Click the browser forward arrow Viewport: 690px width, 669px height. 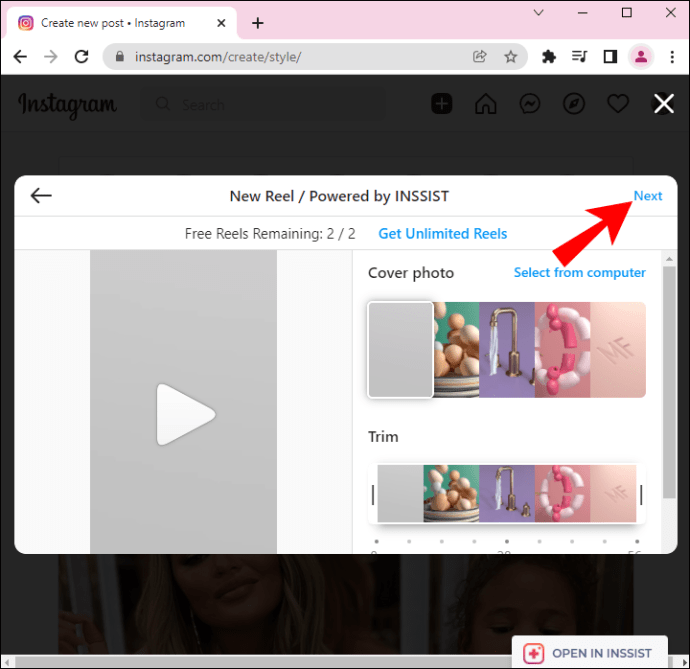pos(51,57)
